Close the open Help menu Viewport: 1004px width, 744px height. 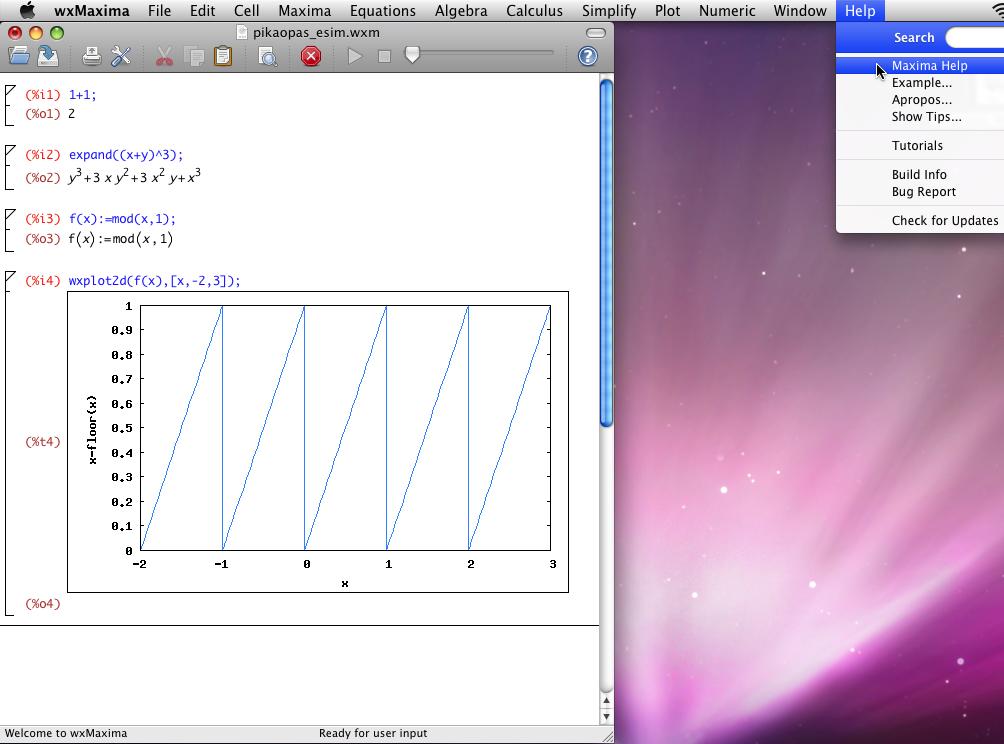tap(860, 11)
